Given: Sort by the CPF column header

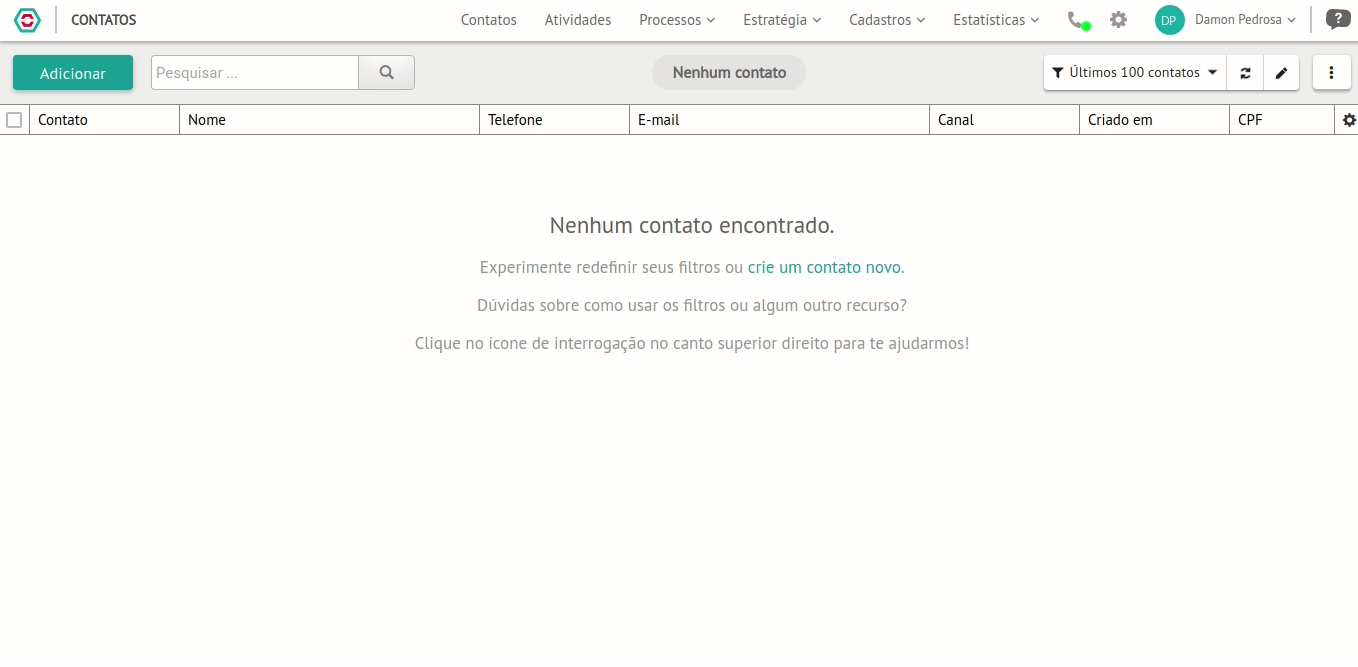Looking at the screenshot, I should [x=1282, y=120].
